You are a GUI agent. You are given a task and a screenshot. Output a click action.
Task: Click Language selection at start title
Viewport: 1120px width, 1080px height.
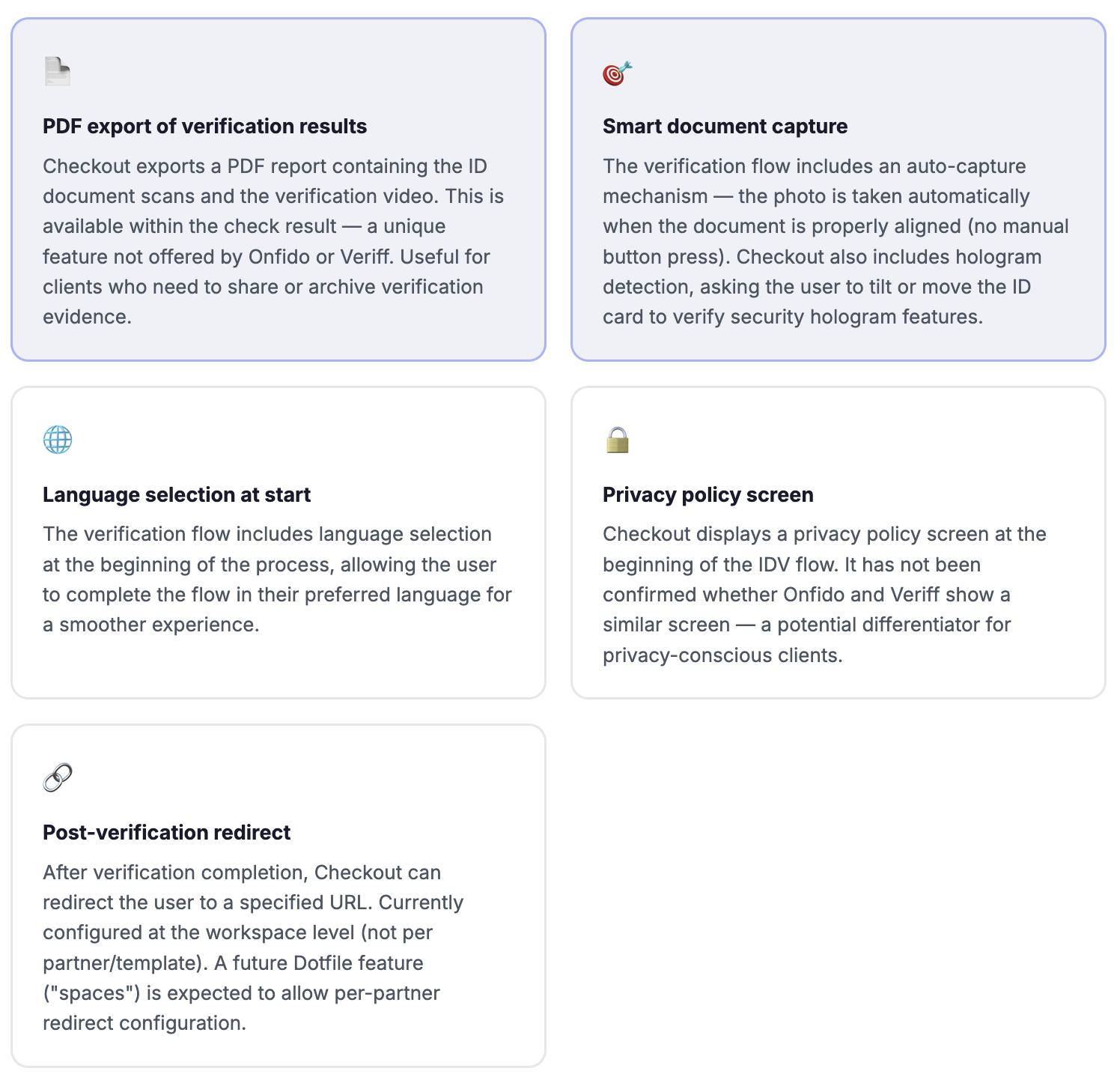pyautogui.click(x=177, y=495)
